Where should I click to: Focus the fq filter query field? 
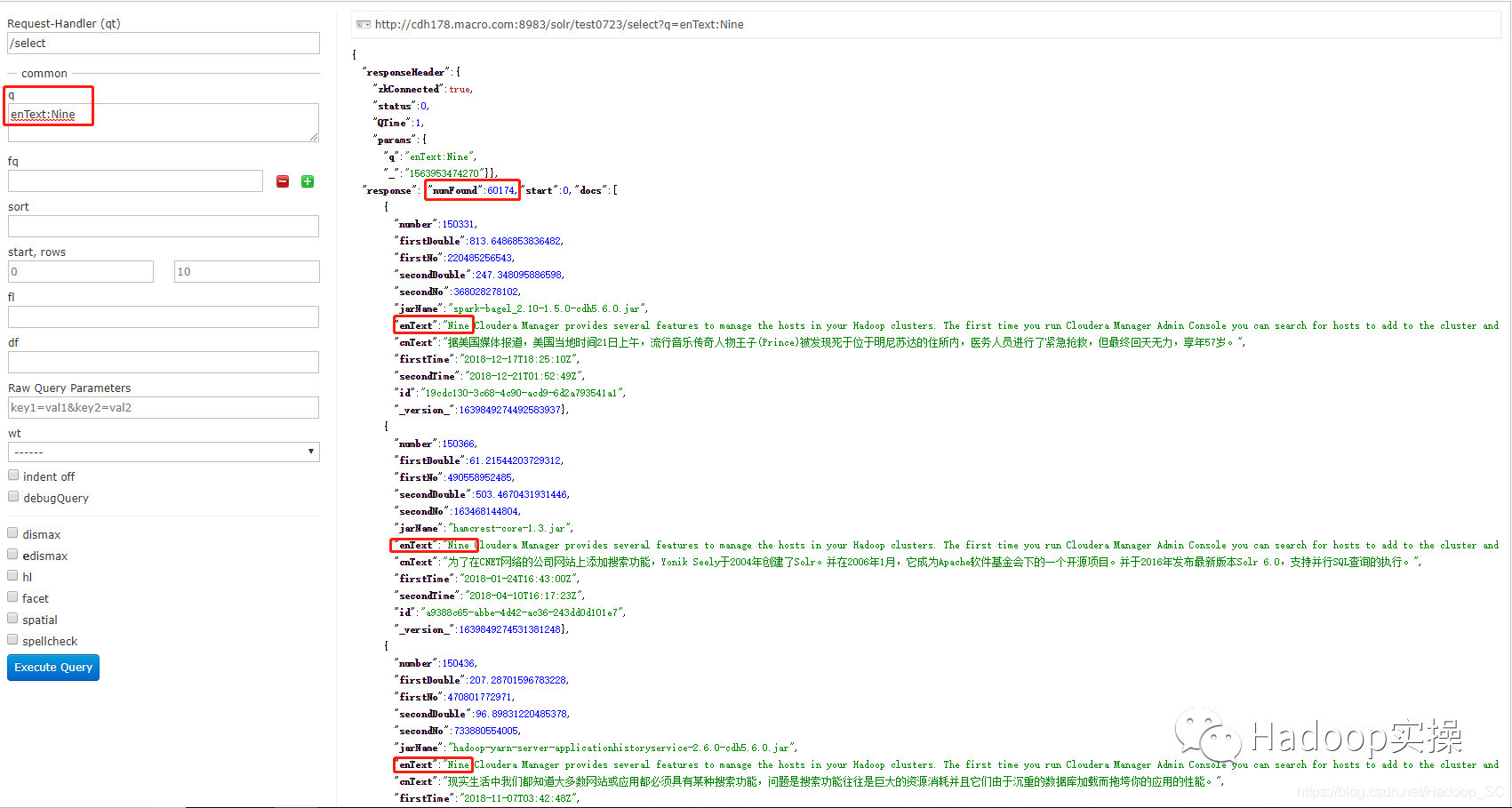(x=135, y=181)
